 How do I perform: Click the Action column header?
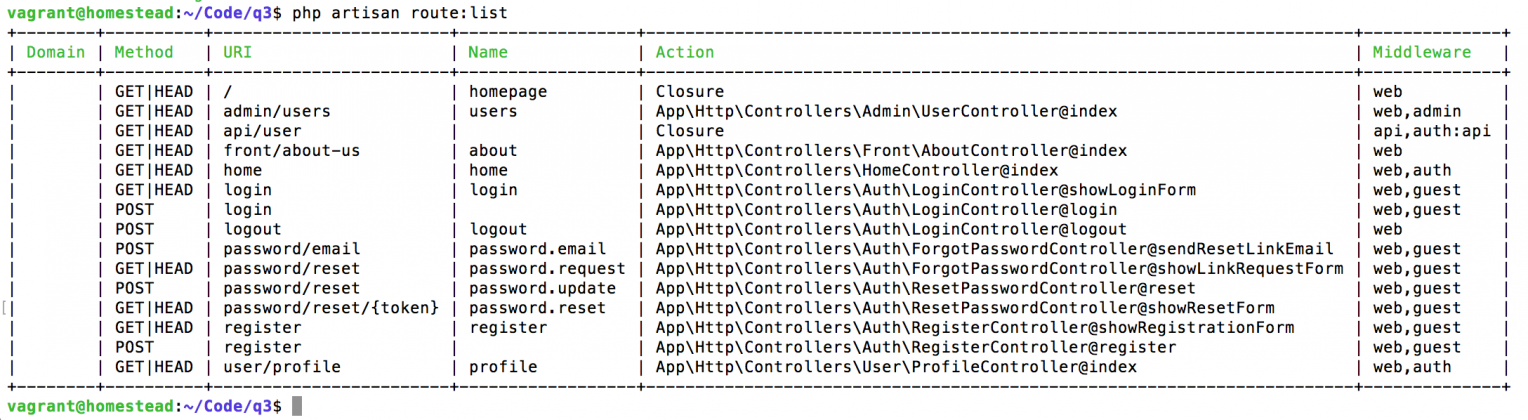point(685,52)
